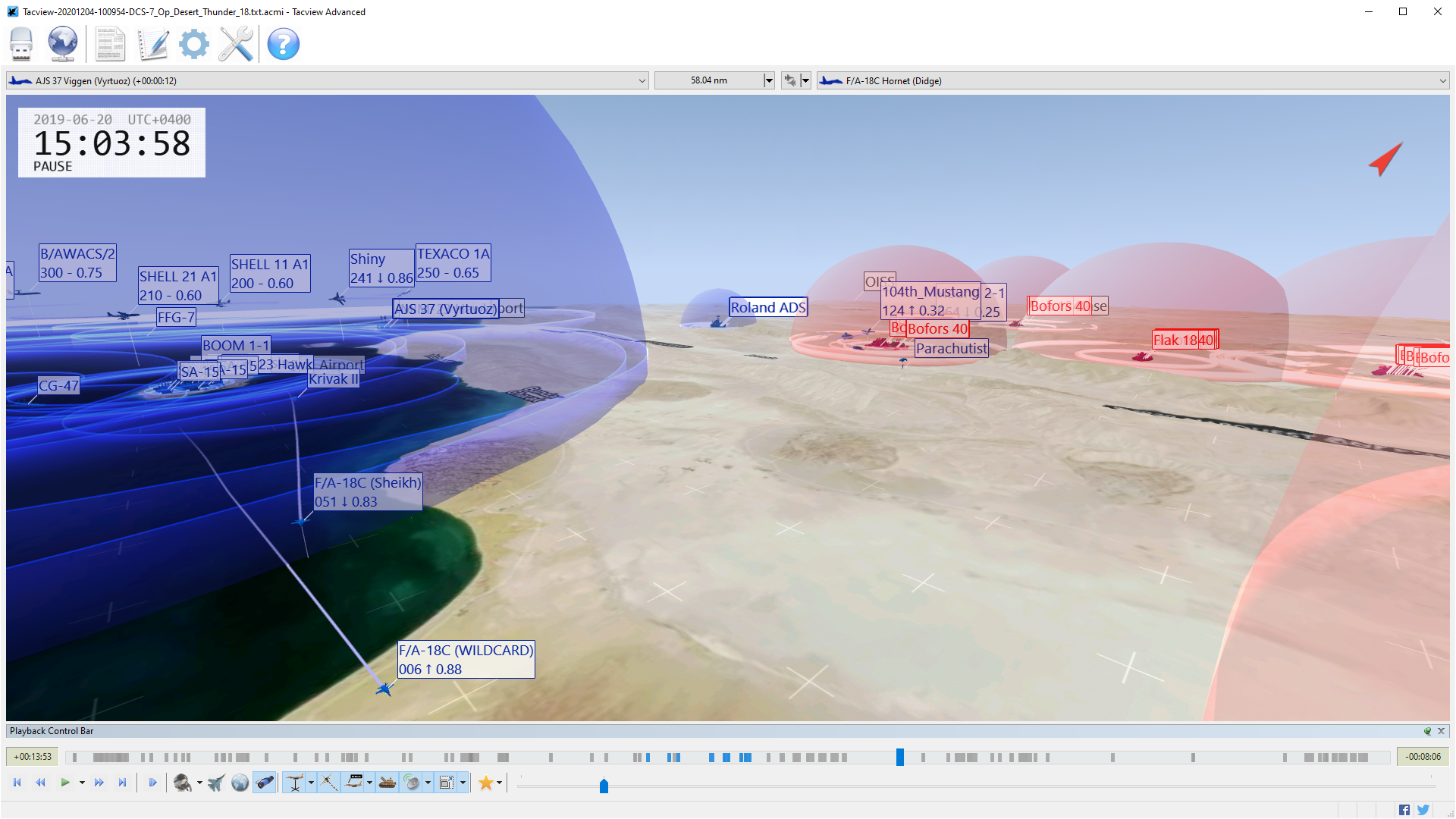This screenshot has width=1456, height=819.
Task: Click the Play button
Action: tap(65, 783)
